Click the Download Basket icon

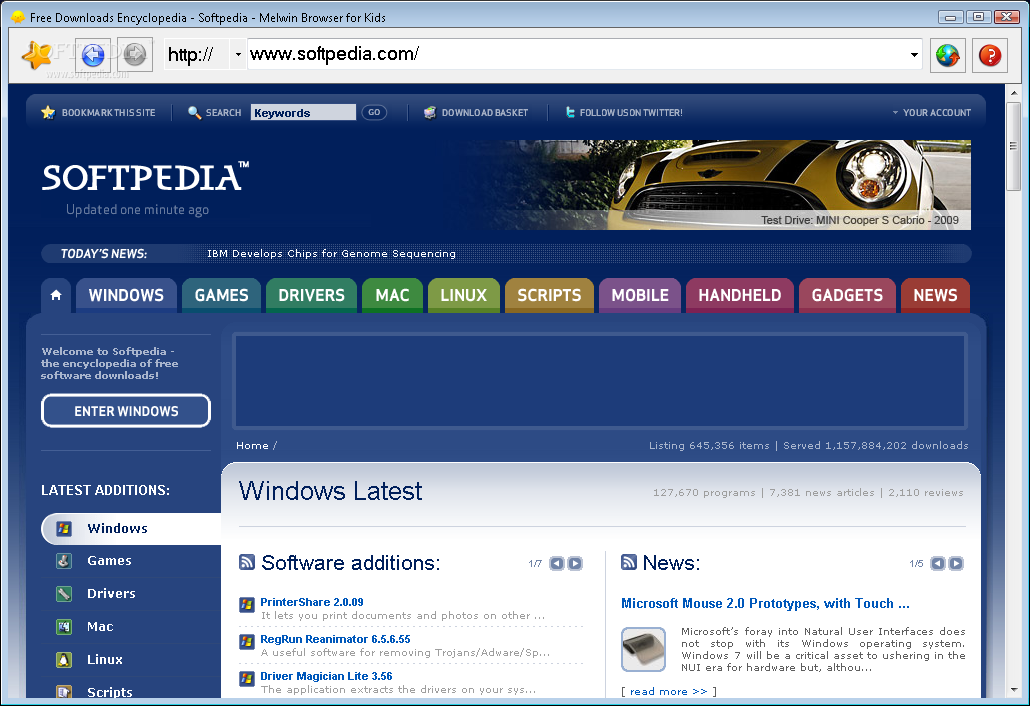pos(430,112)
